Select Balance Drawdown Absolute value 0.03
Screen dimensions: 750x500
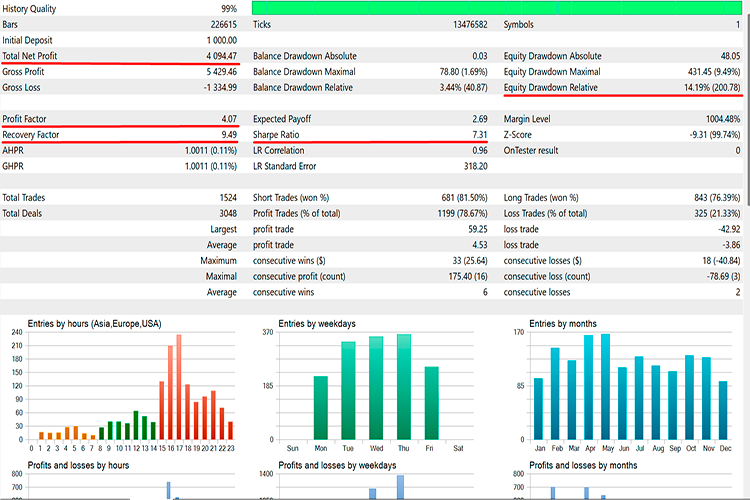point(480,56)
